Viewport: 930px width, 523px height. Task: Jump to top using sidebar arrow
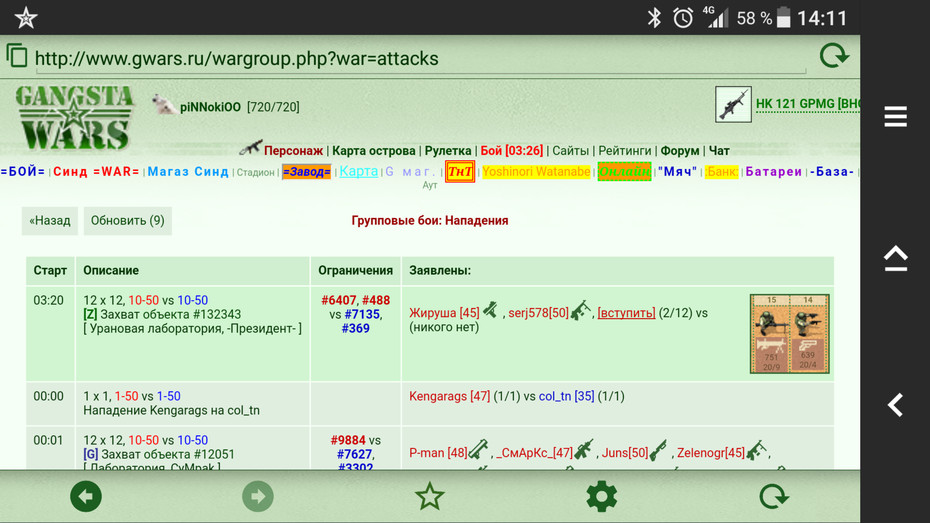click(x=896, y=259)
